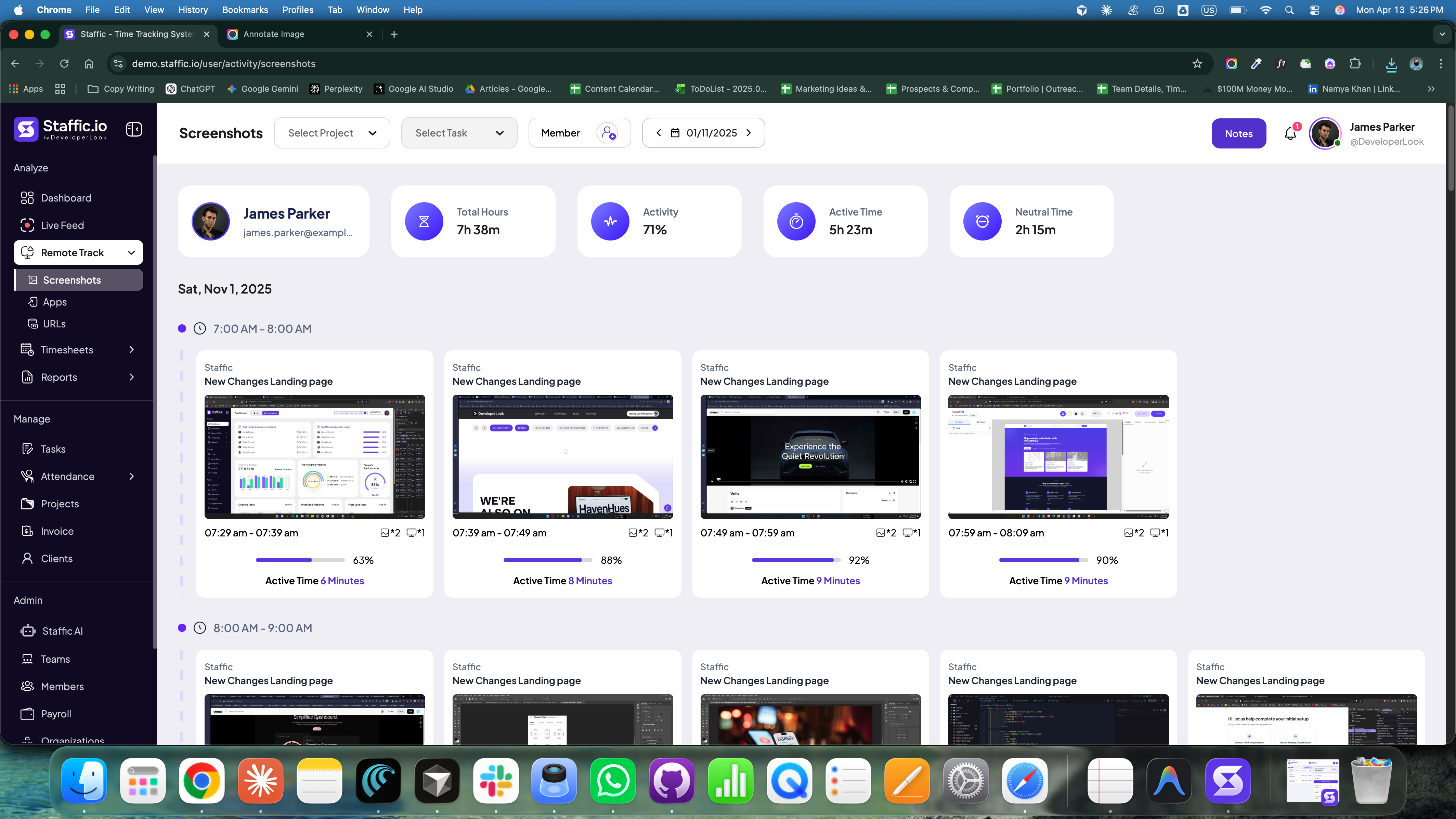Open the Chrome History menu

(193, 10)
